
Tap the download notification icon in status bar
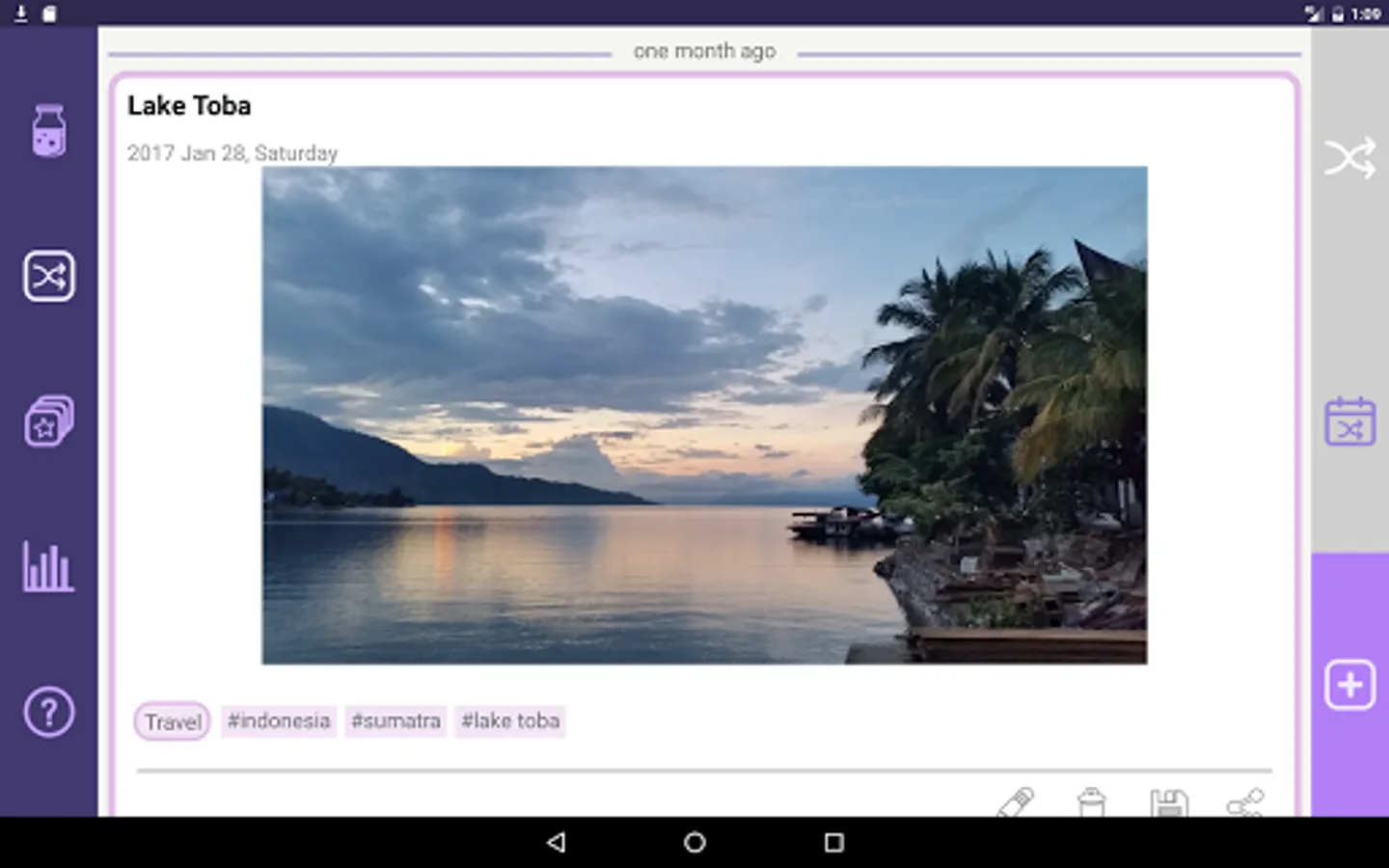tap(20, 13)
